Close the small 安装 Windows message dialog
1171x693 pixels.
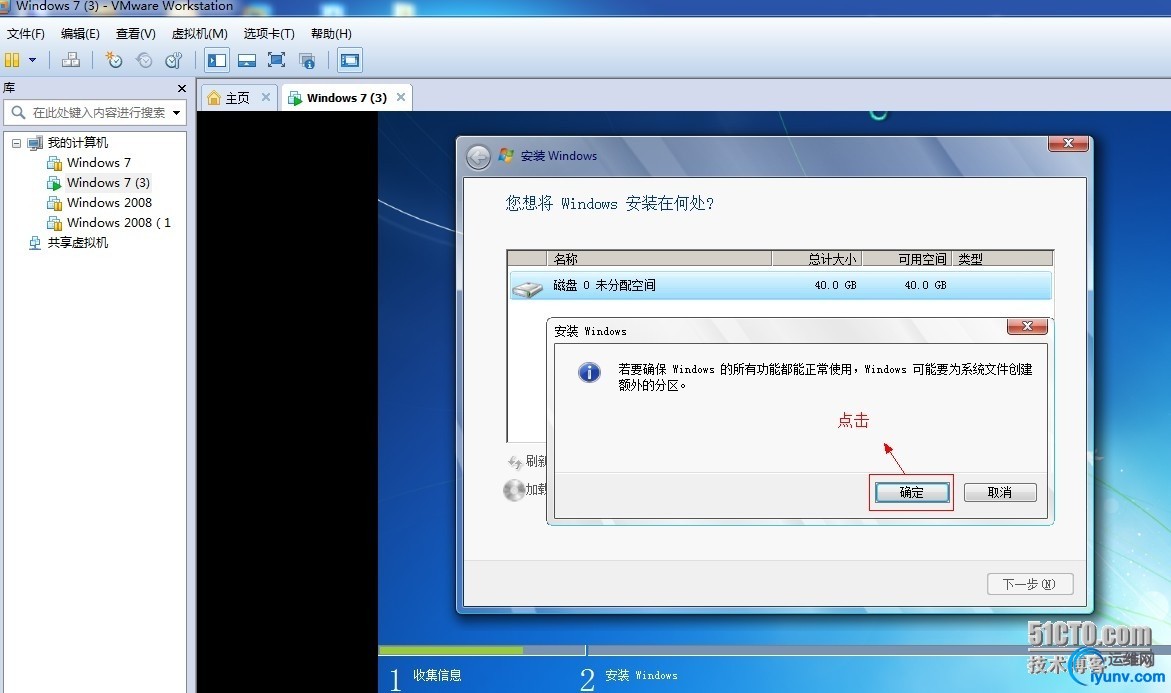(1027, 326)
